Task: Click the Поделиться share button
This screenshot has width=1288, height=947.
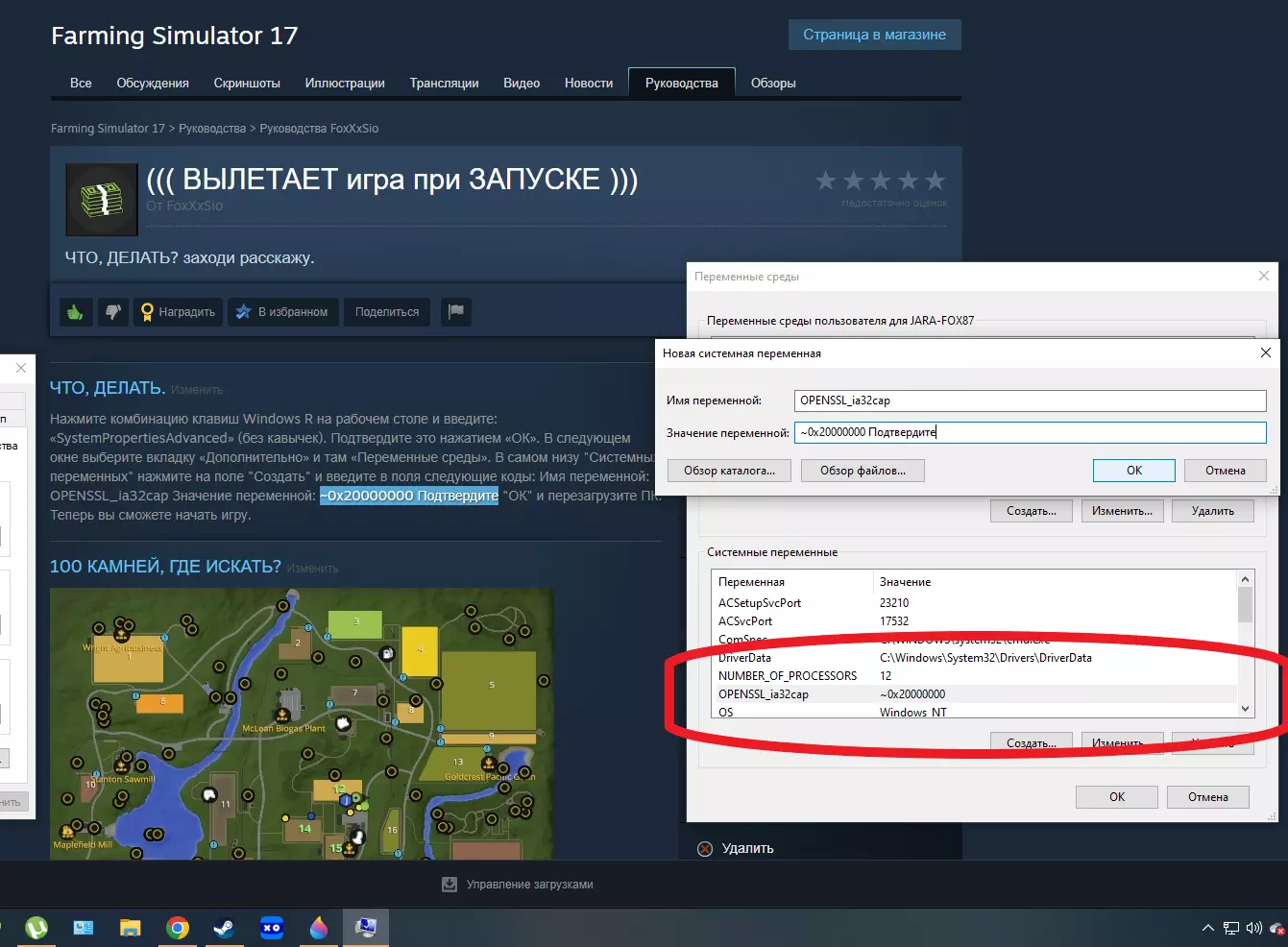Action: 387,311
